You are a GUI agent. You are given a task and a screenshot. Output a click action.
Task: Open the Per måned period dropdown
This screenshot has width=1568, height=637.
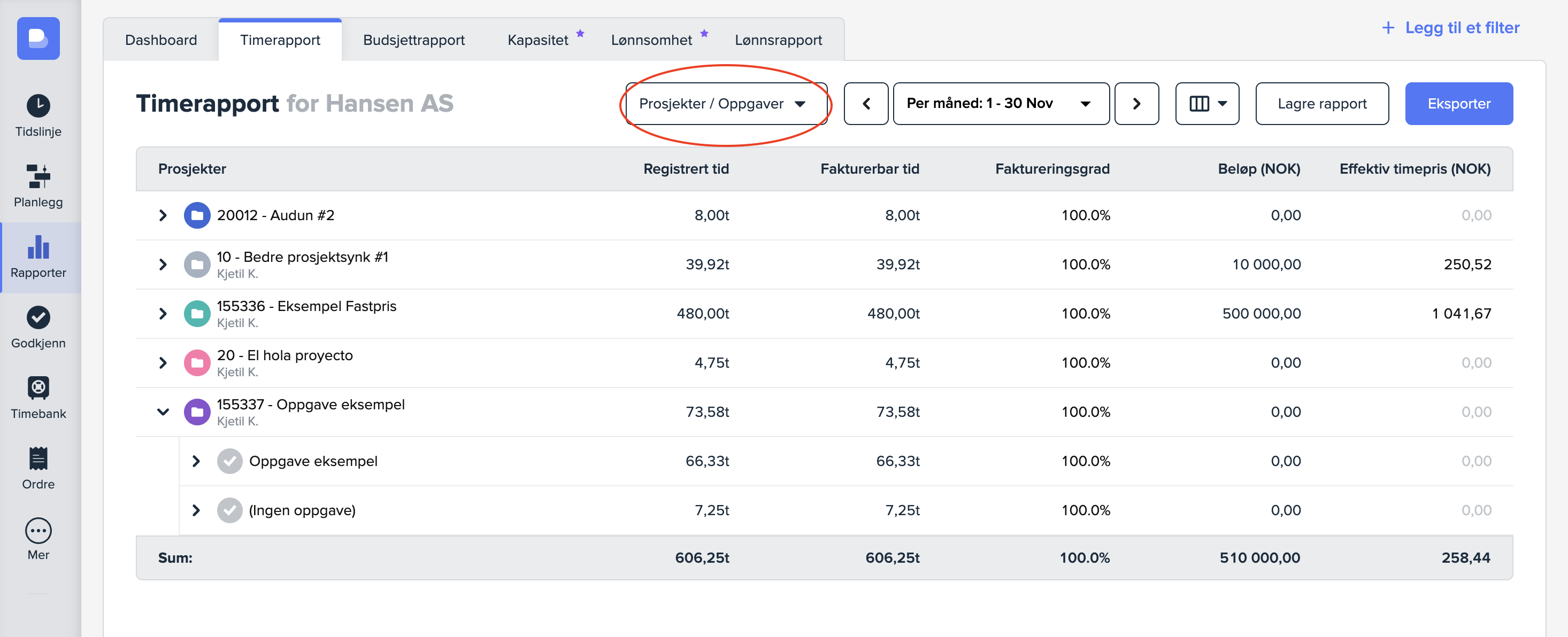click(1000, 104)
